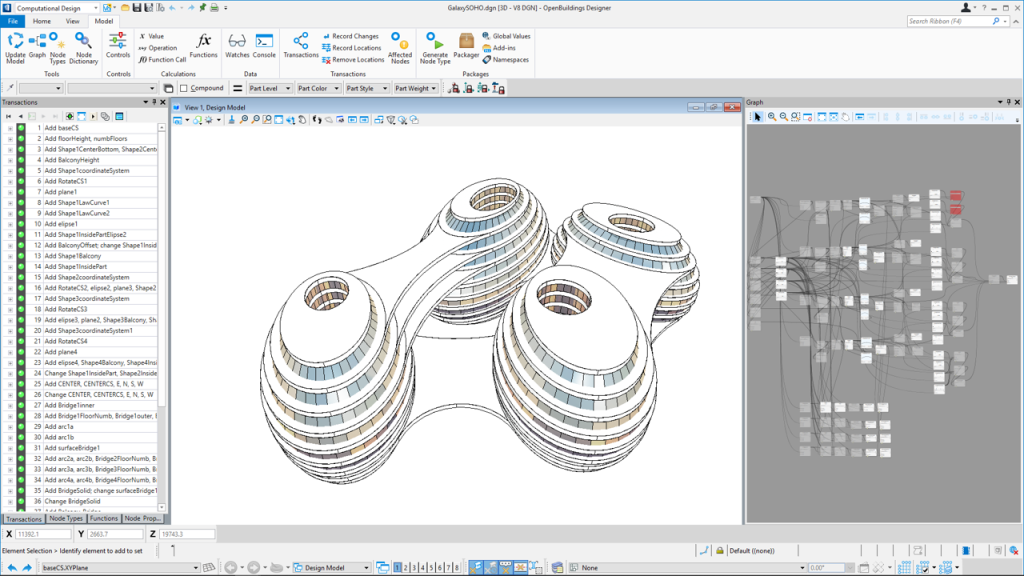Open the Home ribbon tab

coord(41,20)
